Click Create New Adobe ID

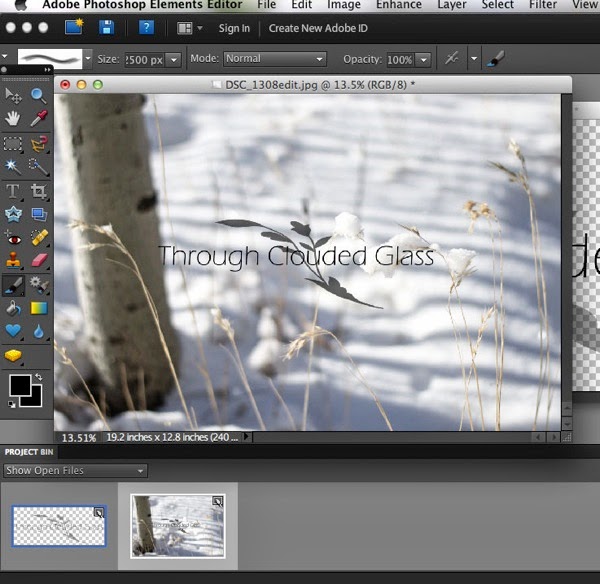pyautogui.click(x=318, y=28)
